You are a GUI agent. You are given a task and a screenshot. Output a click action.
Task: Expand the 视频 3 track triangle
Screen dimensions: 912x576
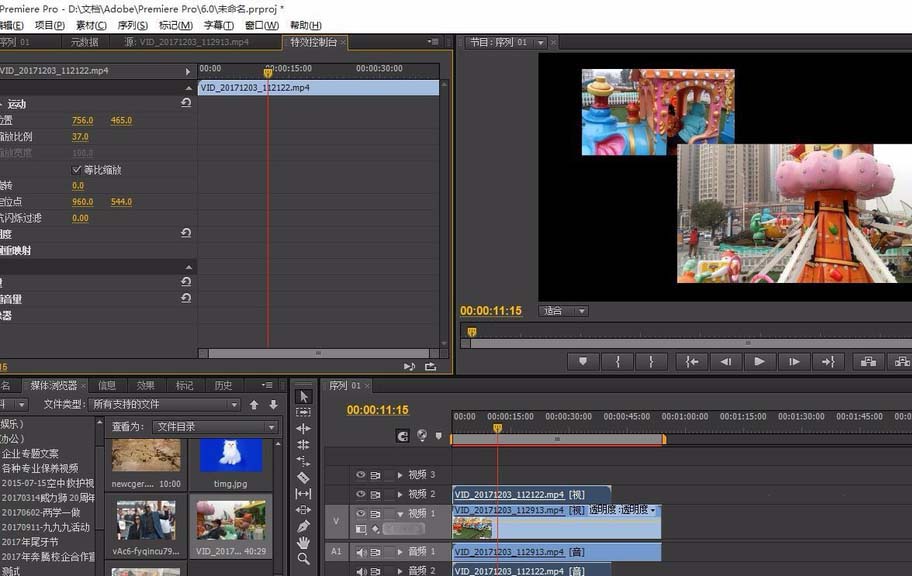pos(400,475)
